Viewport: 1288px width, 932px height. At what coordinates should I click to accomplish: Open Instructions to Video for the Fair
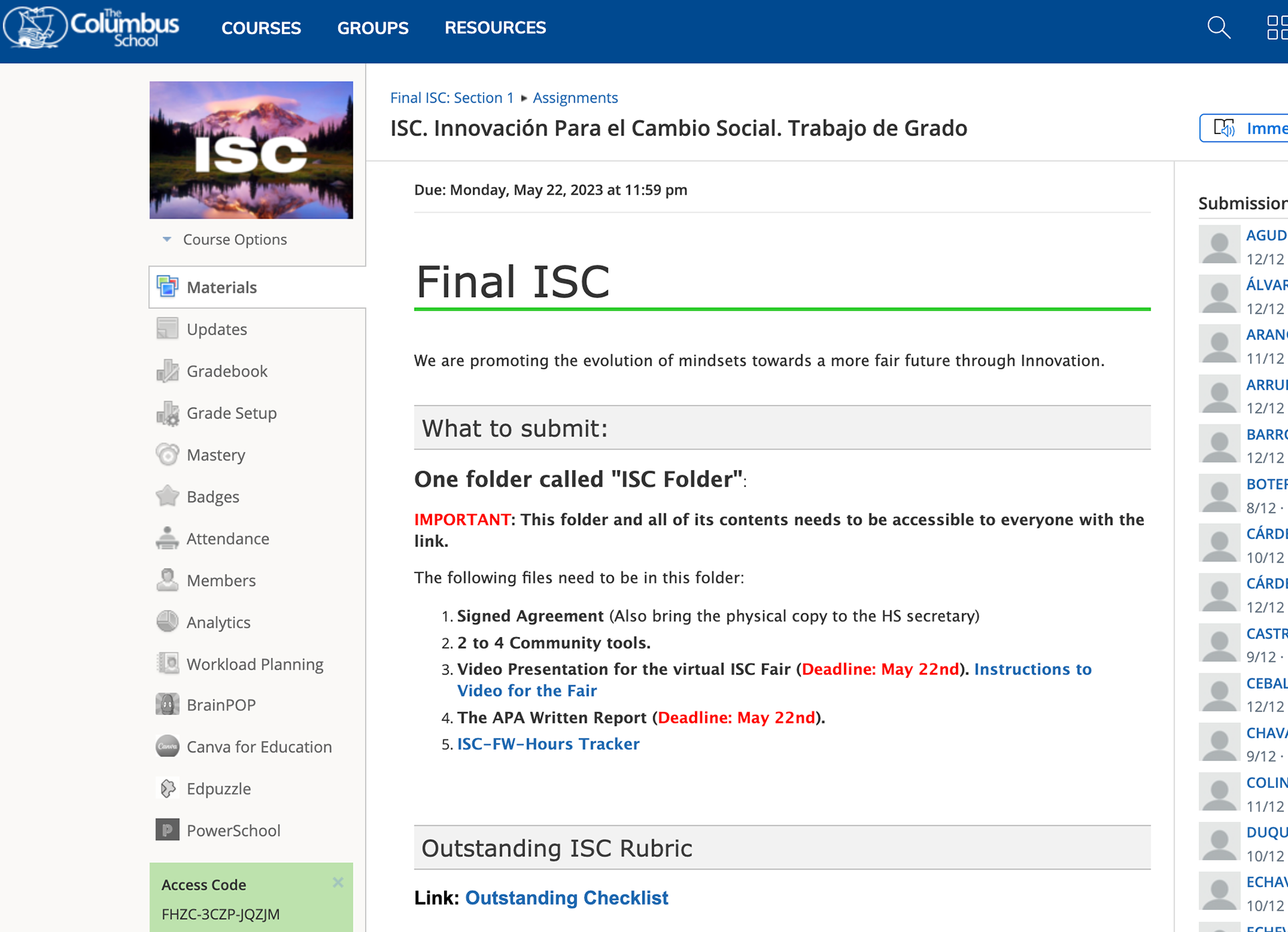[x=774, y=679]
